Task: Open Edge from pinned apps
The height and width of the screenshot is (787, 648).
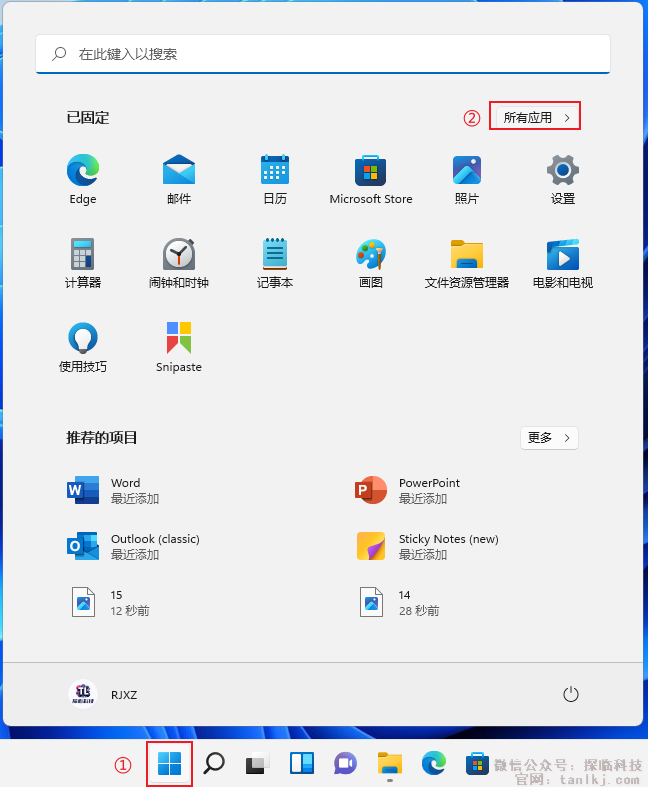Action: (x=83, y=179)
